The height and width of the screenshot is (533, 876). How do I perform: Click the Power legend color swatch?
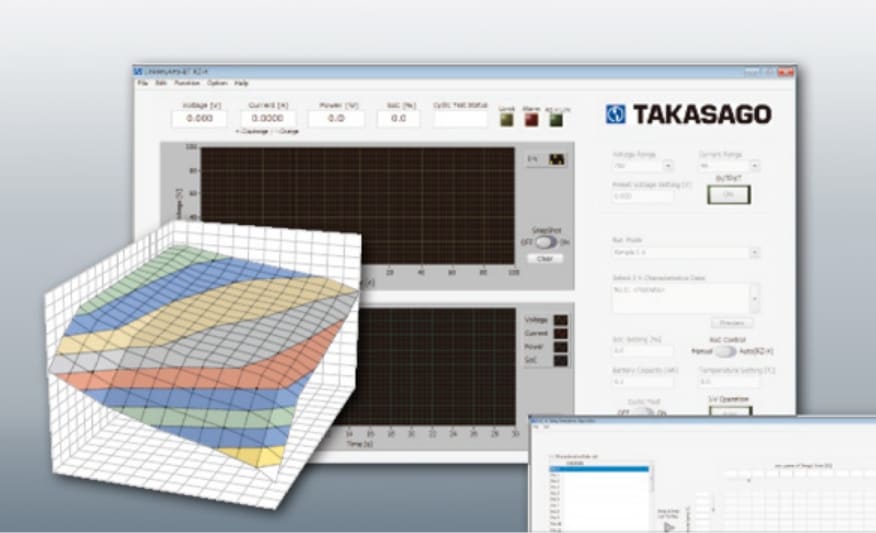(560, 347)
